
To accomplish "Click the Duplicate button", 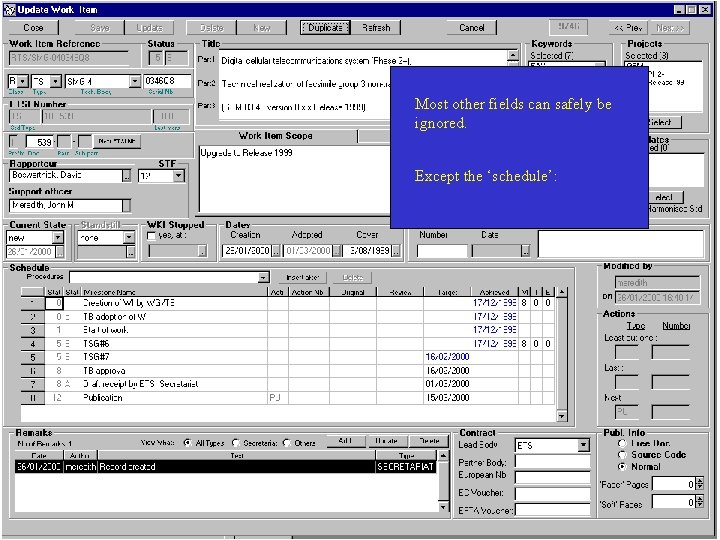I will point(325,28).
